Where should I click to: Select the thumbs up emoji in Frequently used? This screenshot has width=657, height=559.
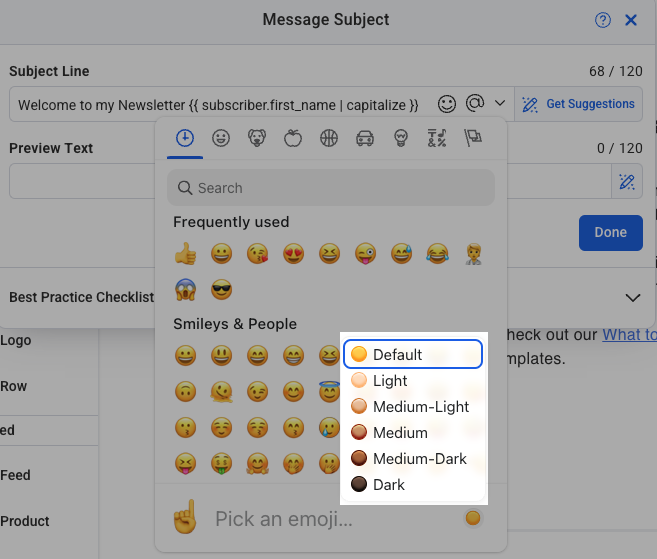click(x=185, y=254)
